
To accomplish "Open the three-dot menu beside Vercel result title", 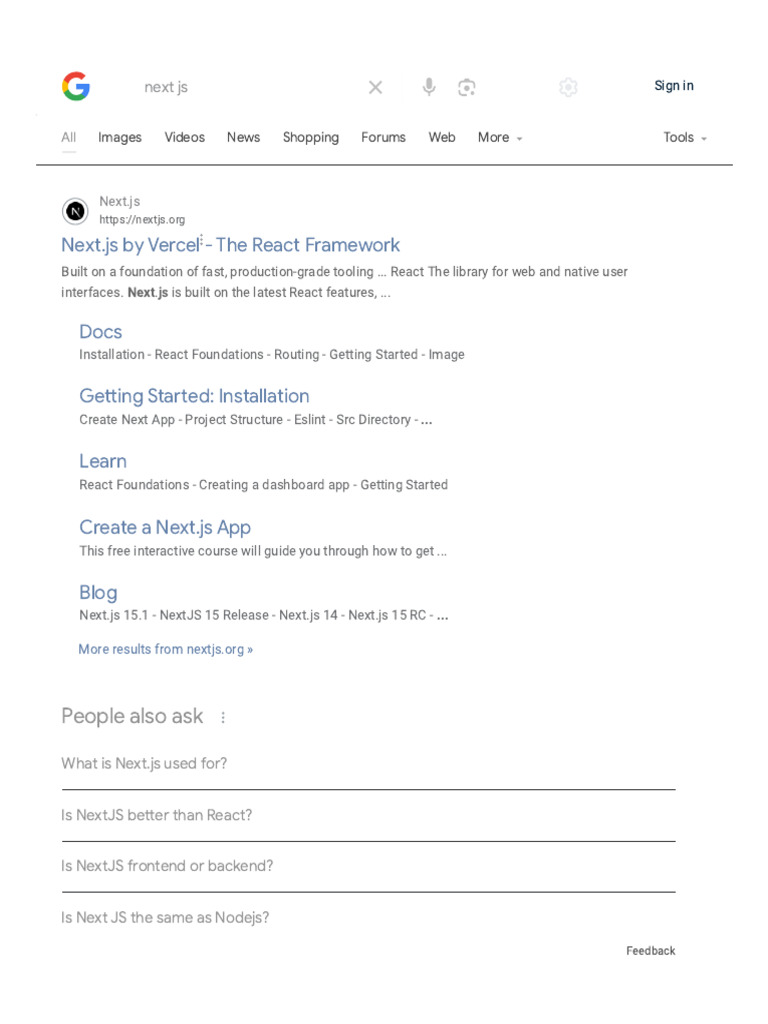I will (202, 241).
